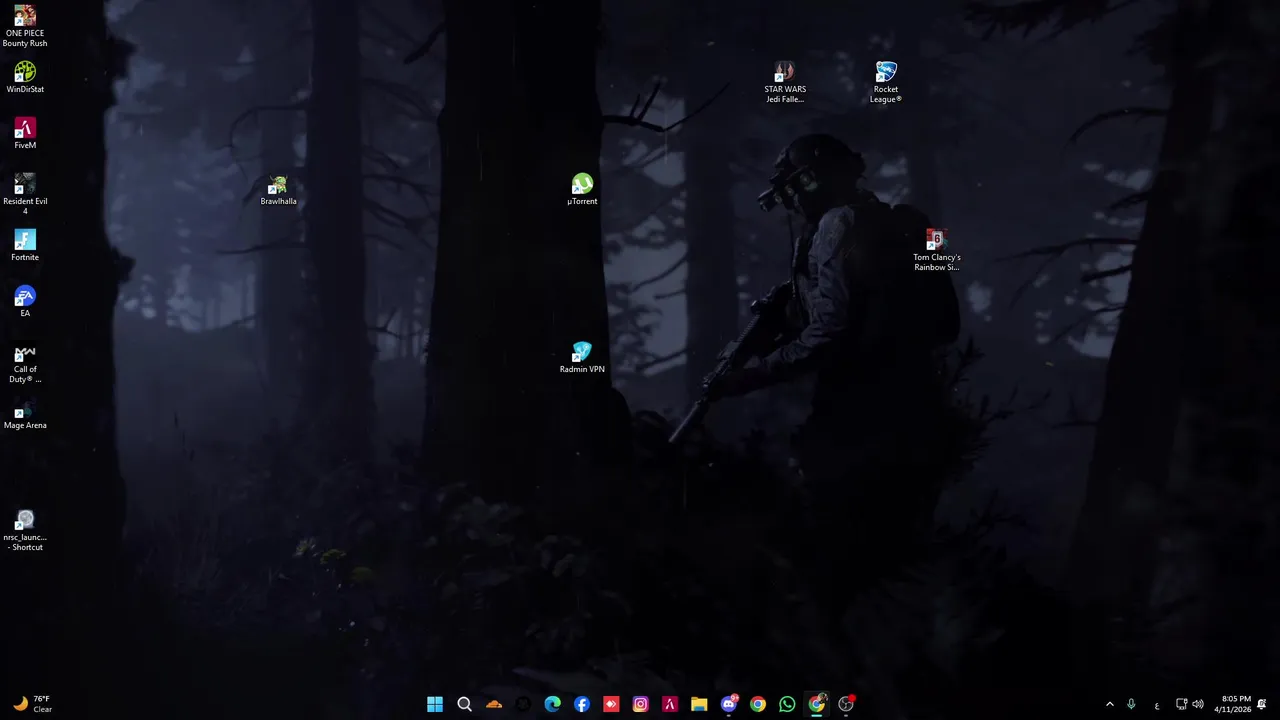Open WhatsApp from the taskbar
The image size is (1280, 720).
tap(787, 704)
